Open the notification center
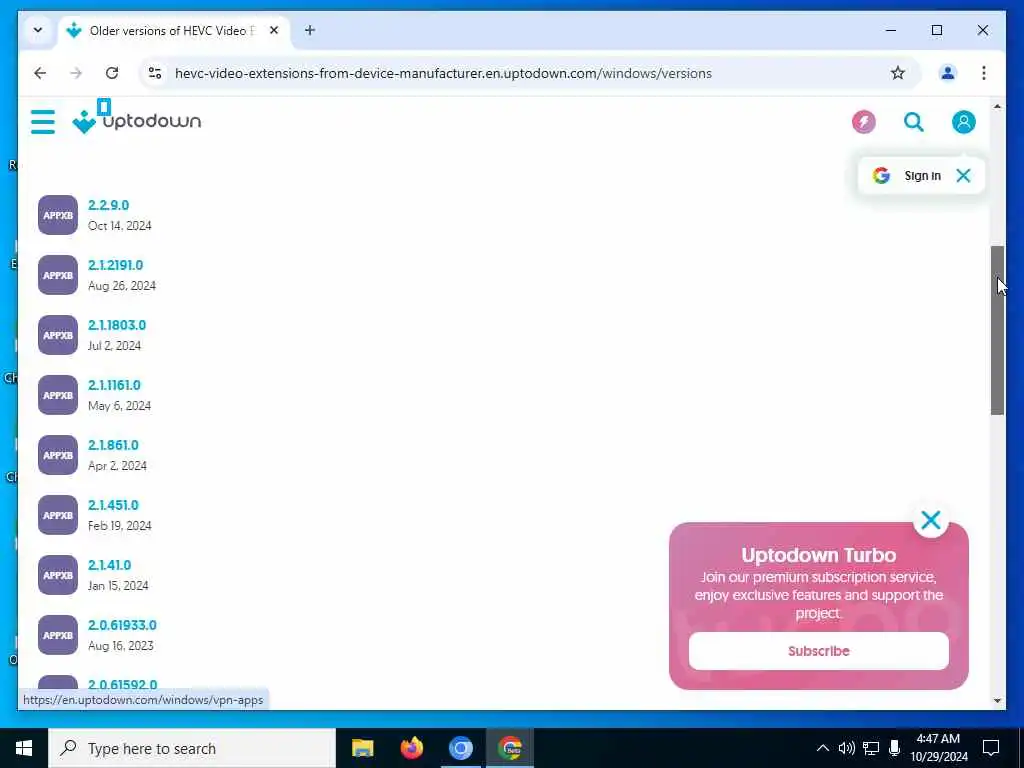1024x768 pixels. coord(991,748)
